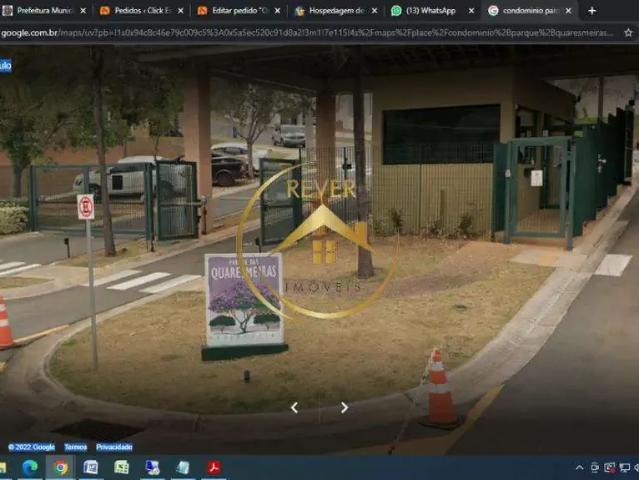Open the Excel spreadsheet taskbar icon
The image size is (639, 480).
pyautogui.click(x=121, y=467)
